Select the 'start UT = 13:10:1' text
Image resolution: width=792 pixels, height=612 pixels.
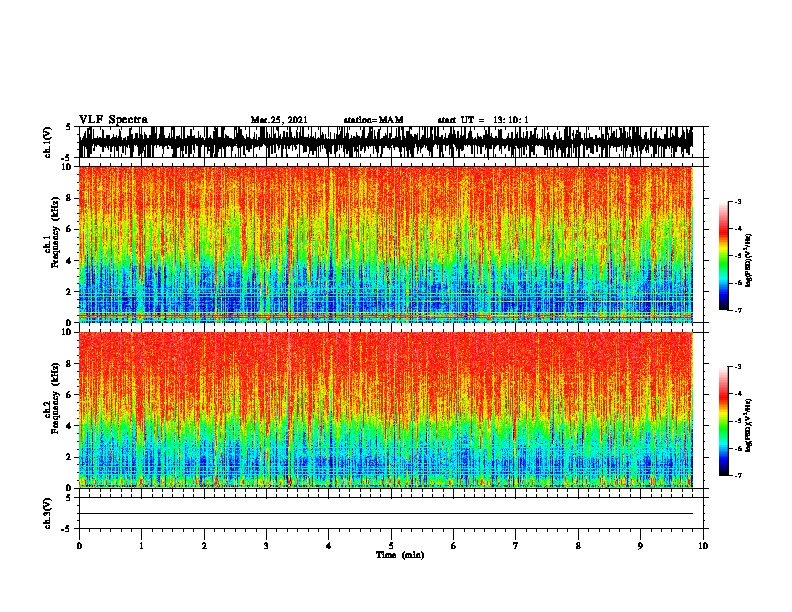click(483, 120)
